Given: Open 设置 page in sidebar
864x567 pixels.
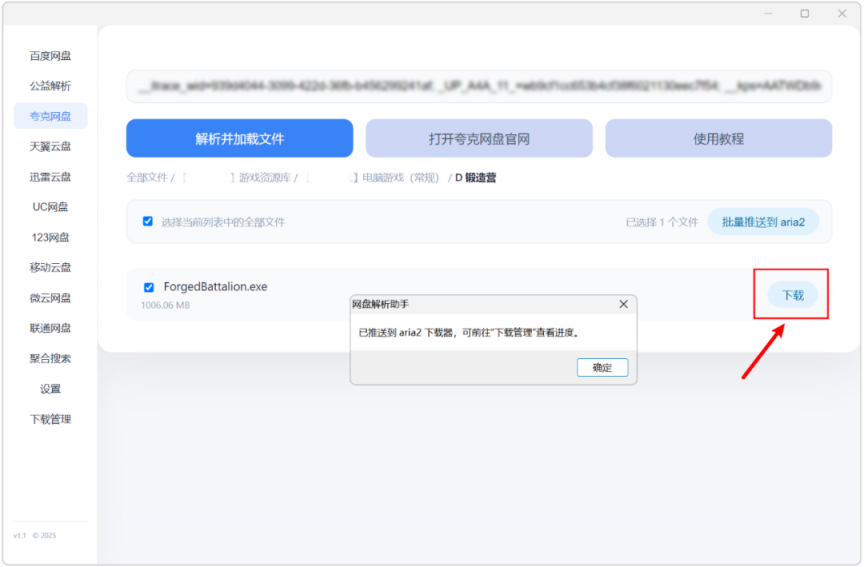Looking at the screenshot, I should tap(50, 389).
